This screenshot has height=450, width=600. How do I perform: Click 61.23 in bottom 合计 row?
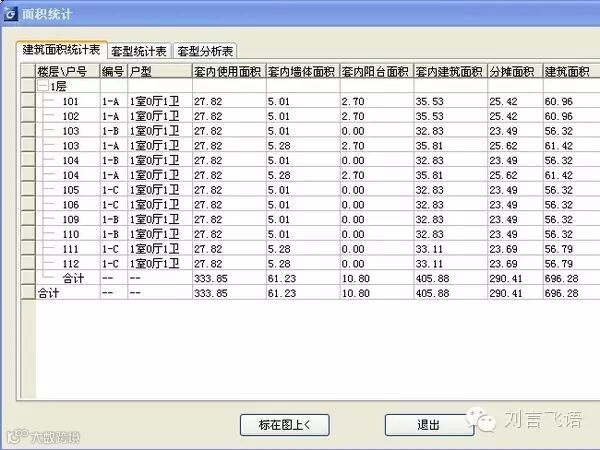tap(282, 293)
